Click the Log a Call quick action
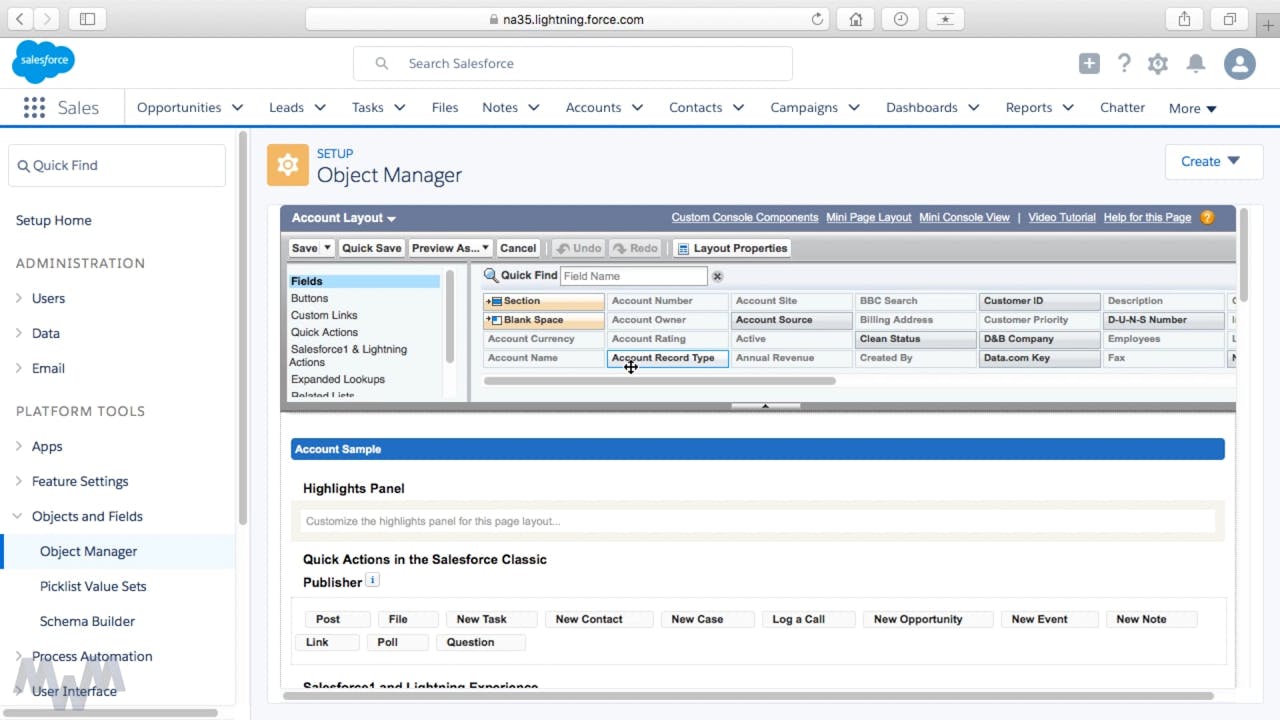 [x=808, y=619]
